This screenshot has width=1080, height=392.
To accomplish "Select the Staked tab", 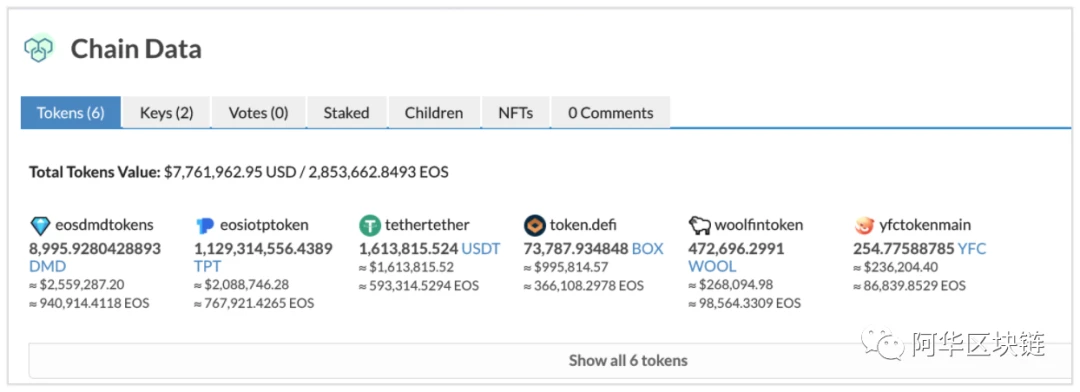I will (x=346, y=112).
